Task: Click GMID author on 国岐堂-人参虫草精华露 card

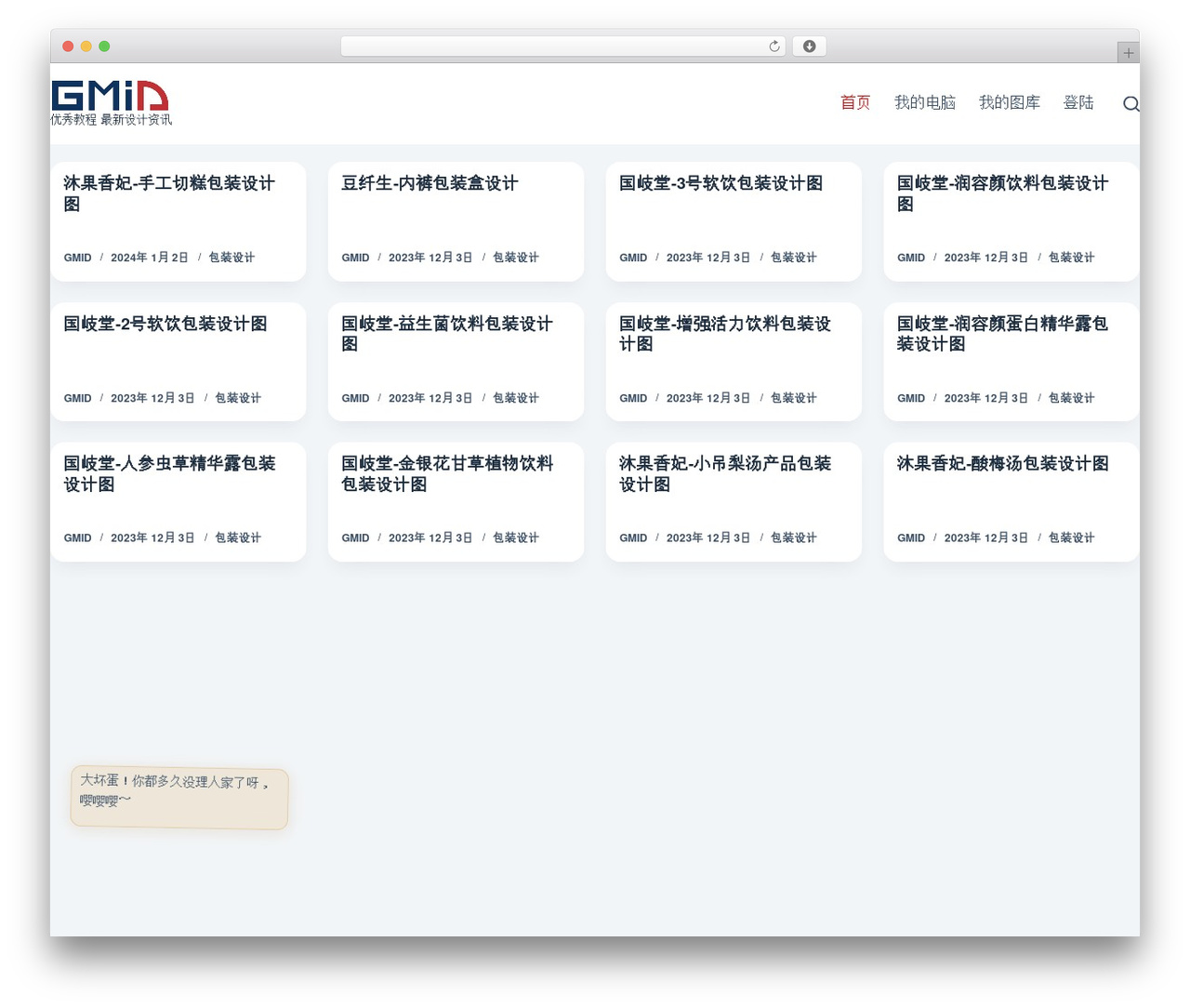Action: pos(77,537)
